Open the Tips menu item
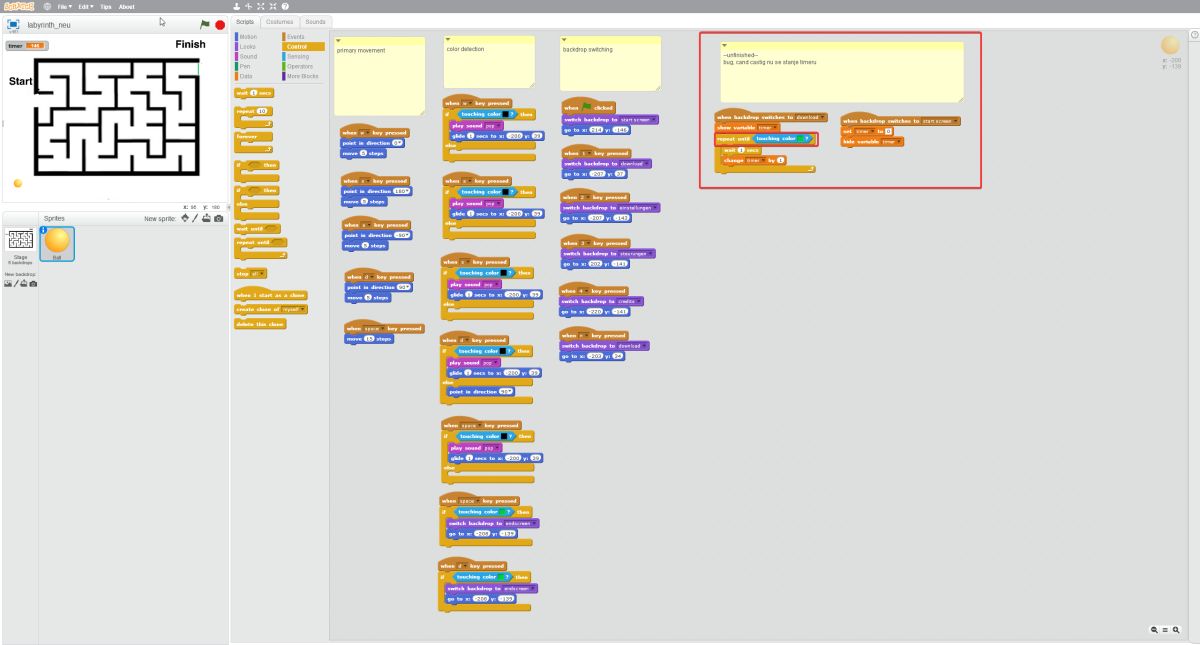1200x645 pixels. tap(106, 6)
